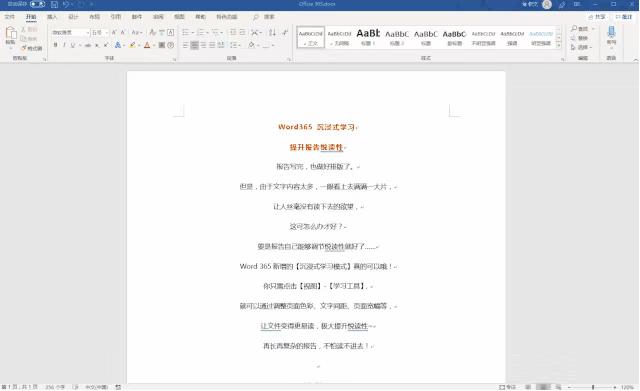Align text left

point(186,45)
